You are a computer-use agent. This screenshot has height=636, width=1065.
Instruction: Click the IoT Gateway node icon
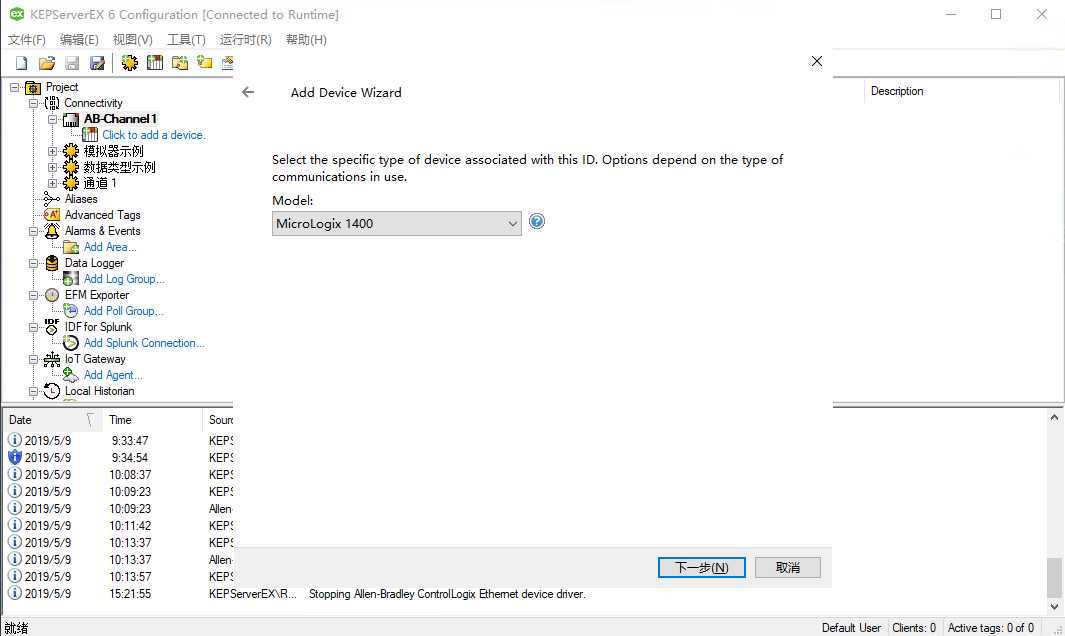click(x=52, y=359)
